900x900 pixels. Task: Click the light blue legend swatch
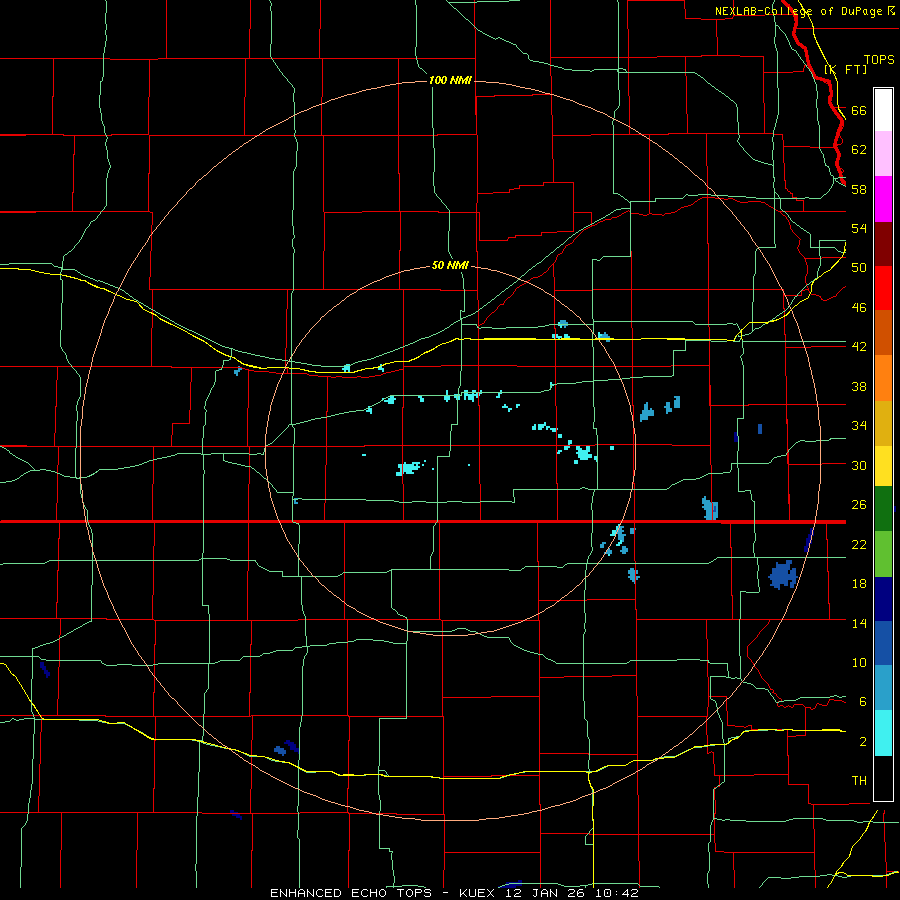click(883, 688)
